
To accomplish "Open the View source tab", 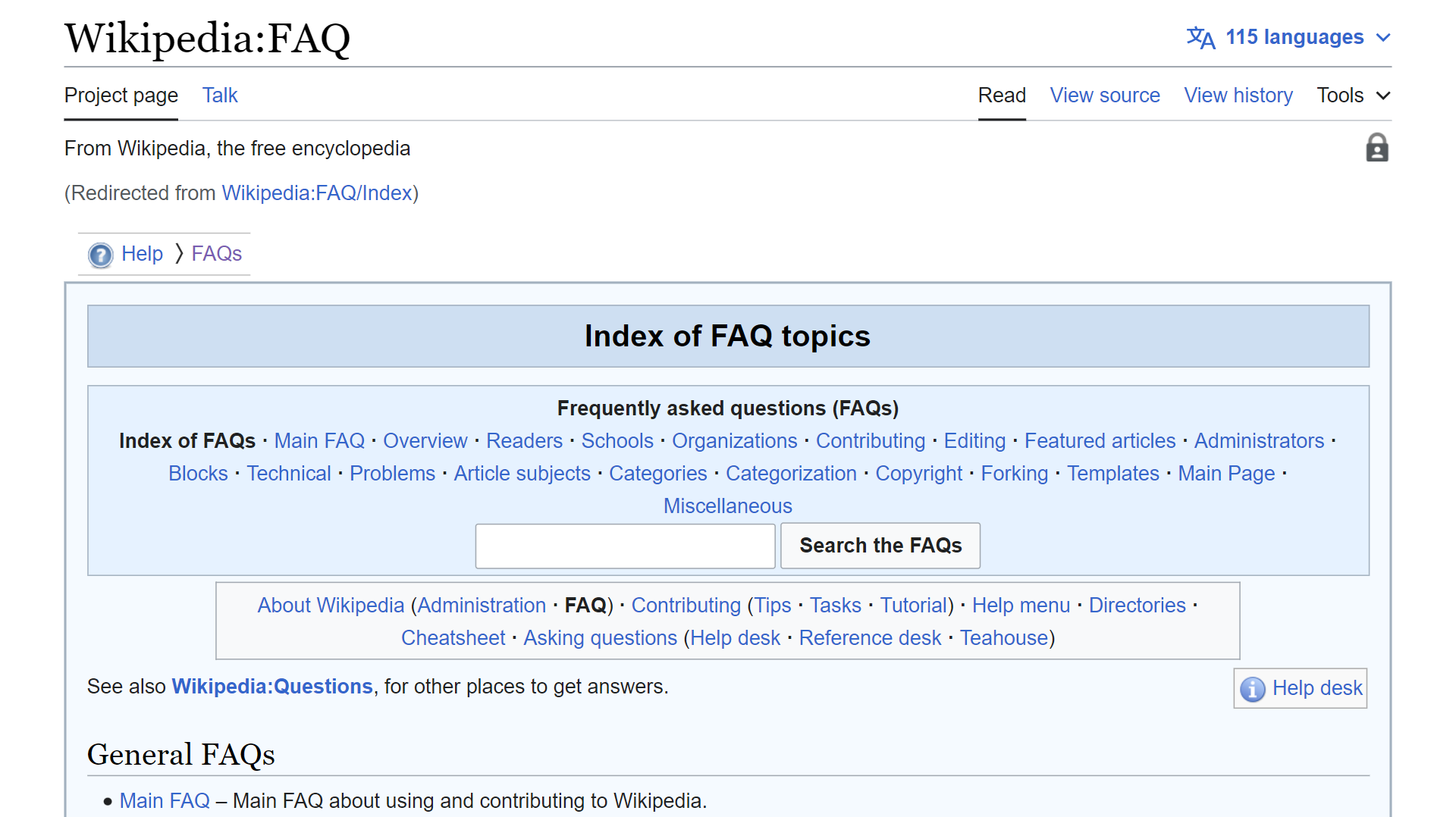I will coord(1105,95).
